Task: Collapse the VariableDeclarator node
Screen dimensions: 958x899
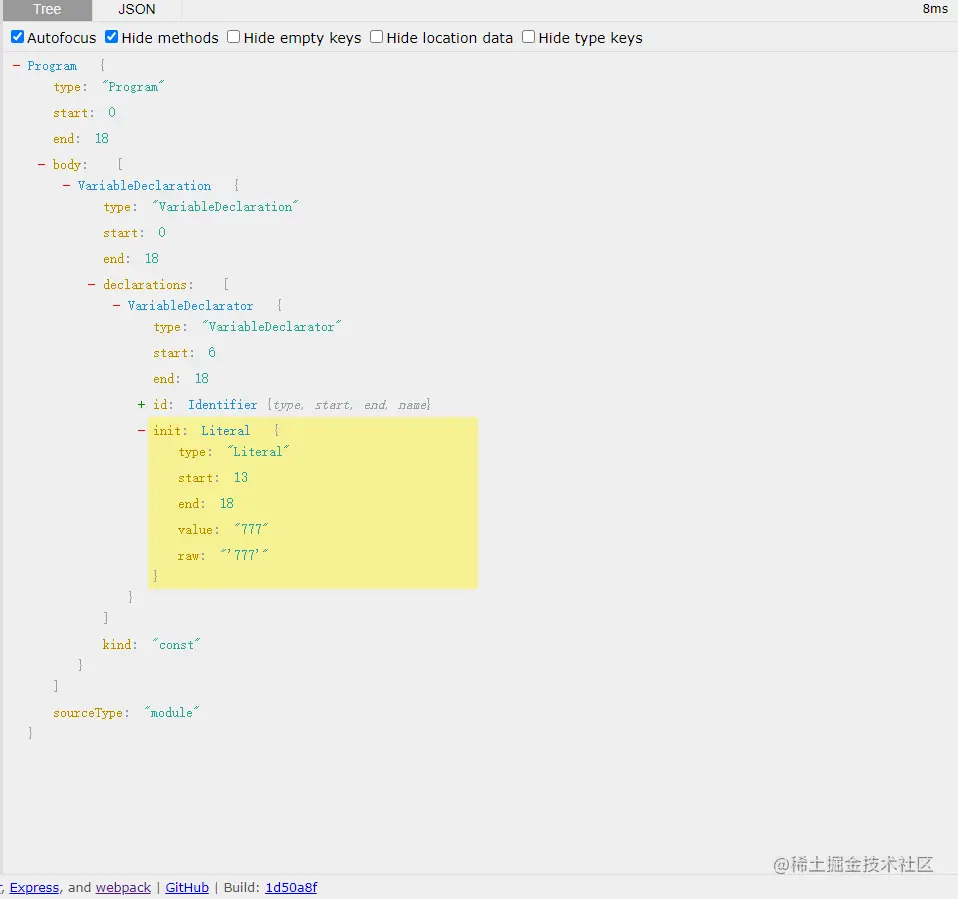Action: click(117, 305)
